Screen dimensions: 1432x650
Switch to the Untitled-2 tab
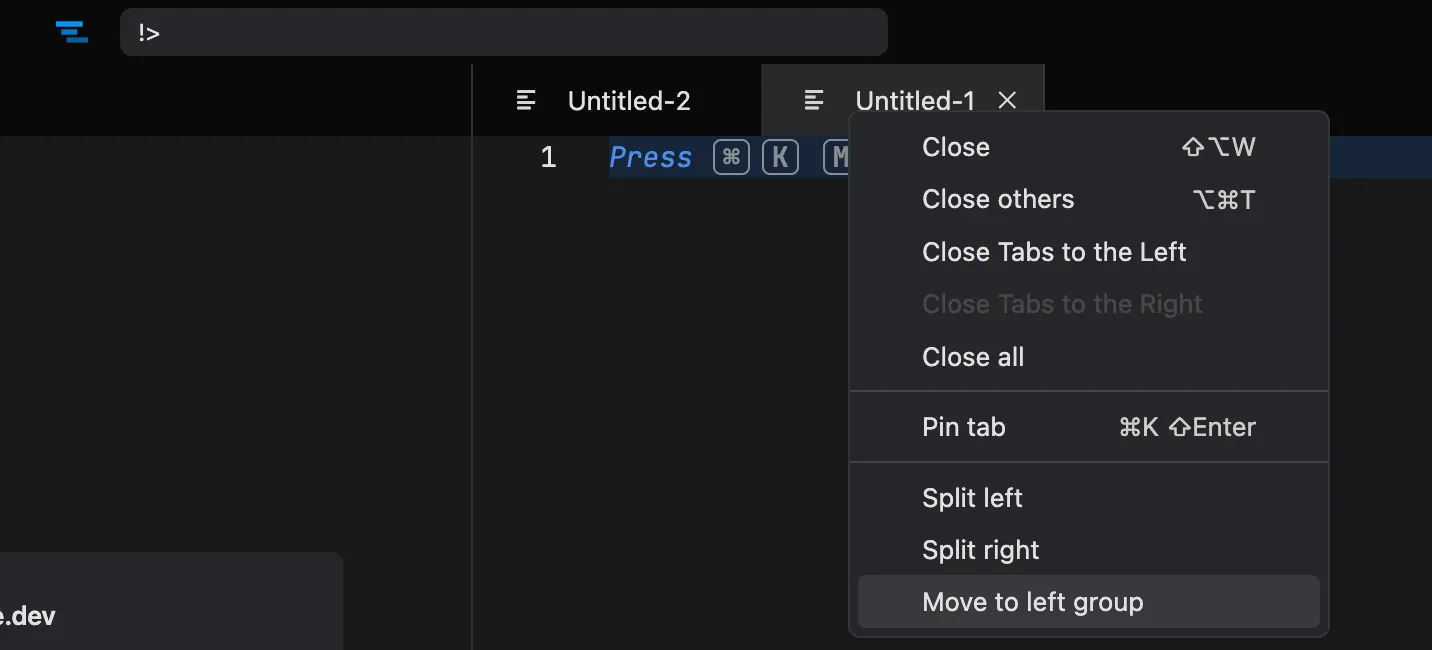click(x=628, y=100)
